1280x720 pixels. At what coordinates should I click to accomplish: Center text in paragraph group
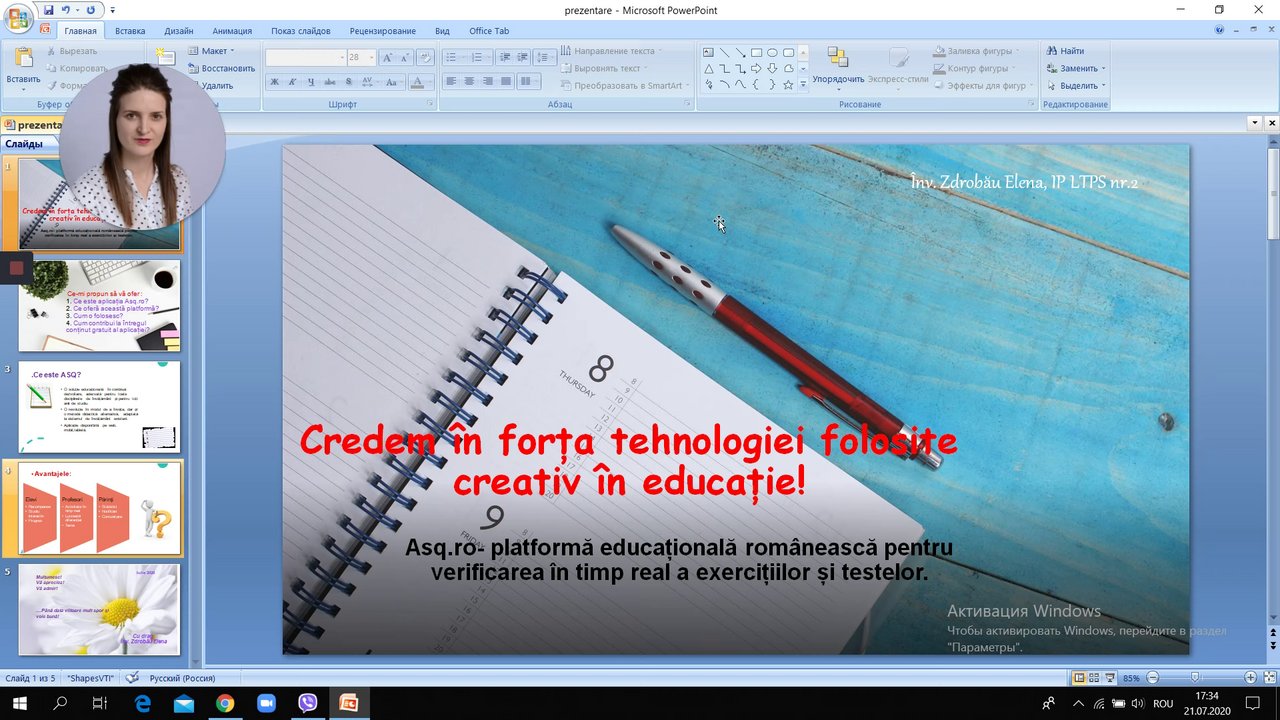pyautogui.click(x=470, y=82)
